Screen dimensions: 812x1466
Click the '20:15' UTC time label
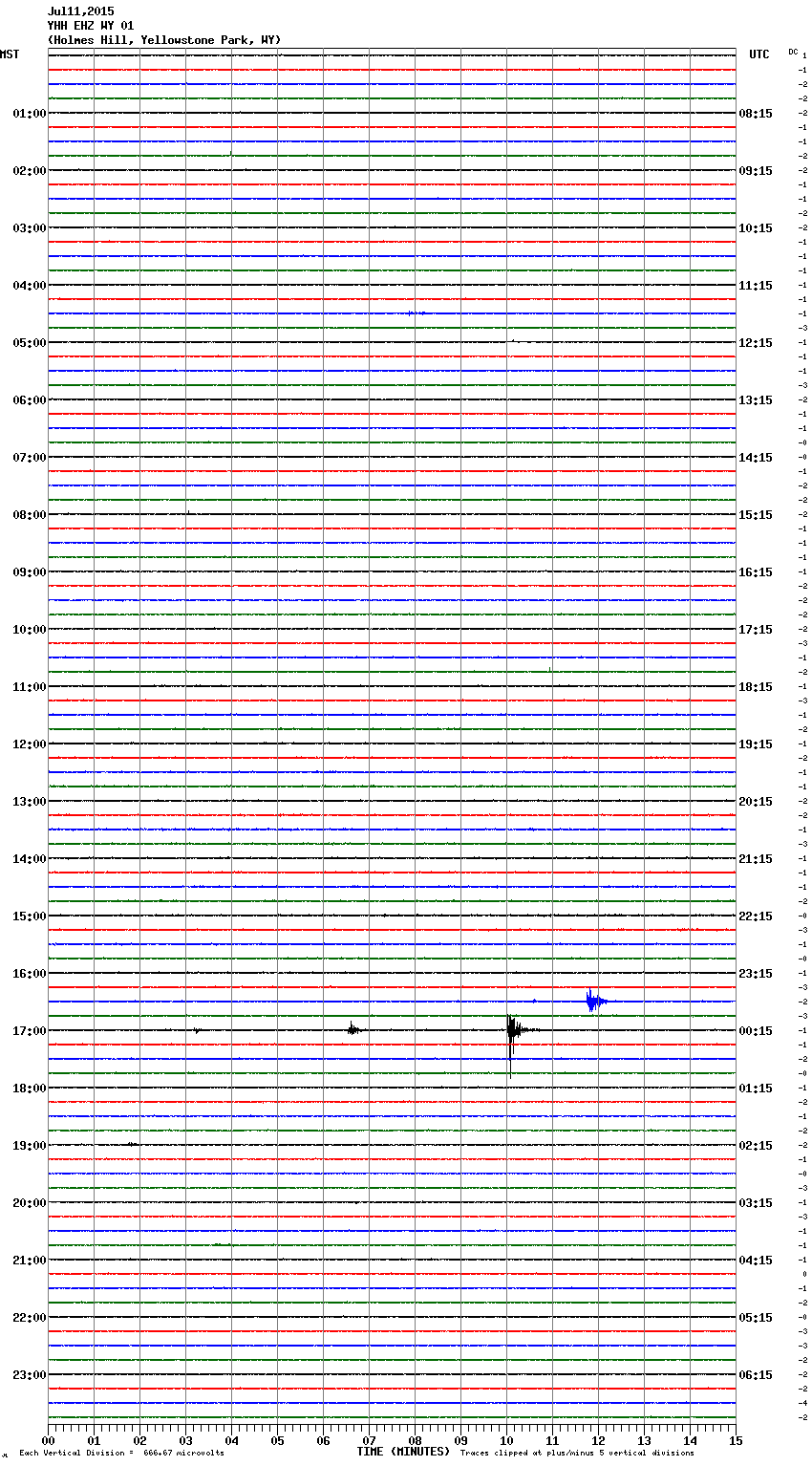tap(756, 802)
